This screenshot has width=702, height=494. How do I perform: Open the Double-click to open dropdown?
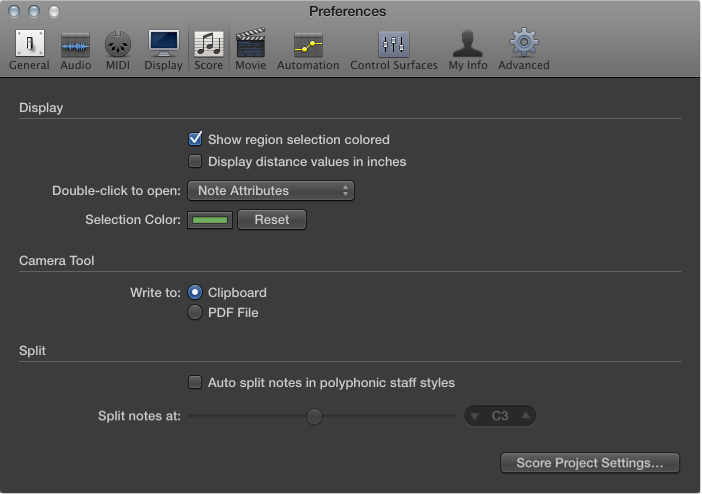click(x=271, y=190)
